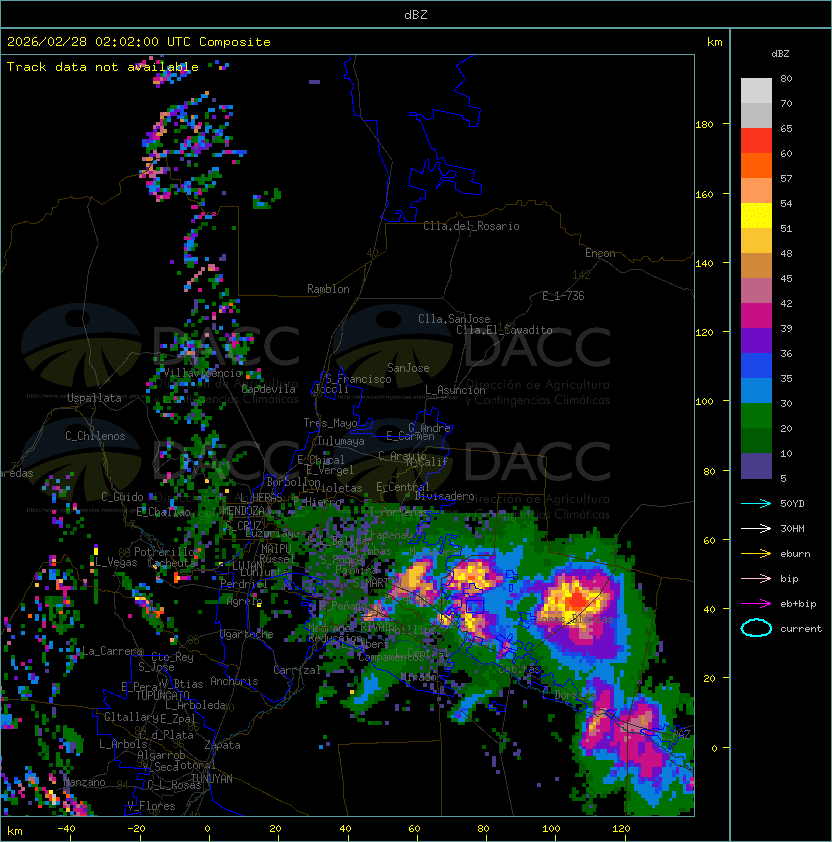Image resolution: width=832 pixels, height=842 pixels.
Task: Pick the slate purple swatch at legend bottom
Action: [x=756, y=466]
